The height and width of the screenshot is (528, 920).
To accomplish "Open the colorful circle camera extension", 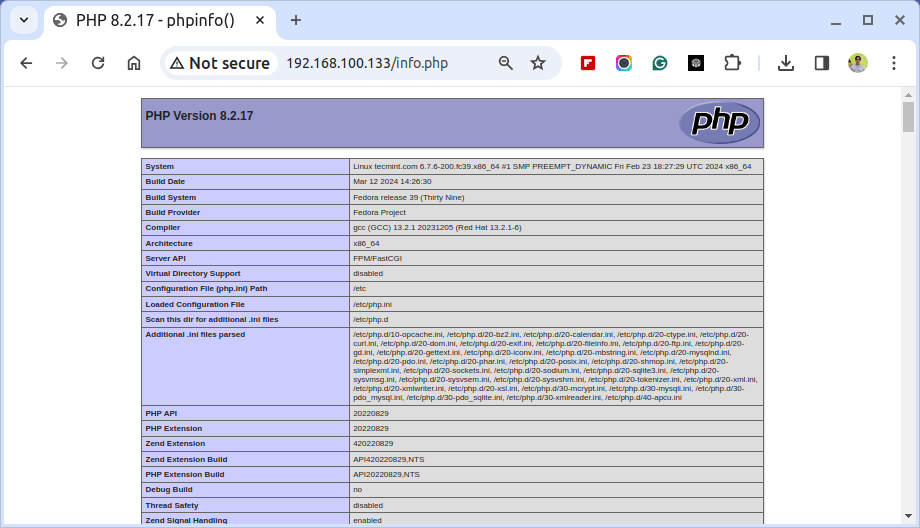I will [x=624, y=63].
